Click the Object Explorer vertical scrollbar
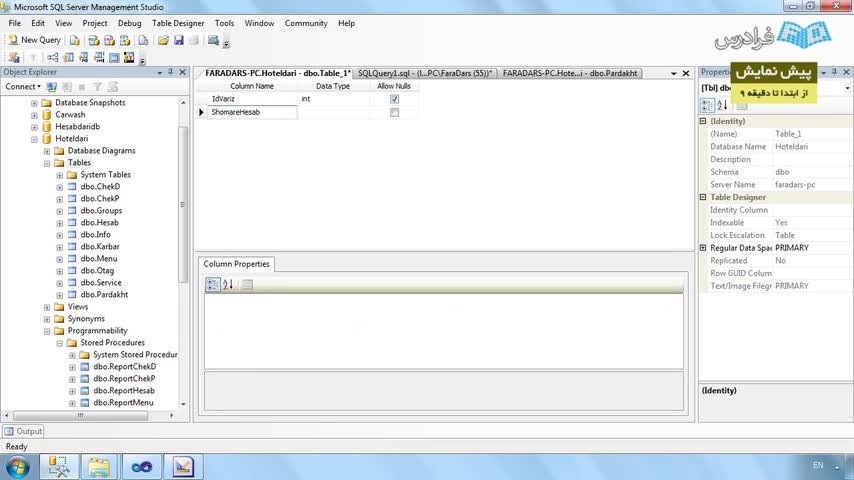 pos(183,204)
